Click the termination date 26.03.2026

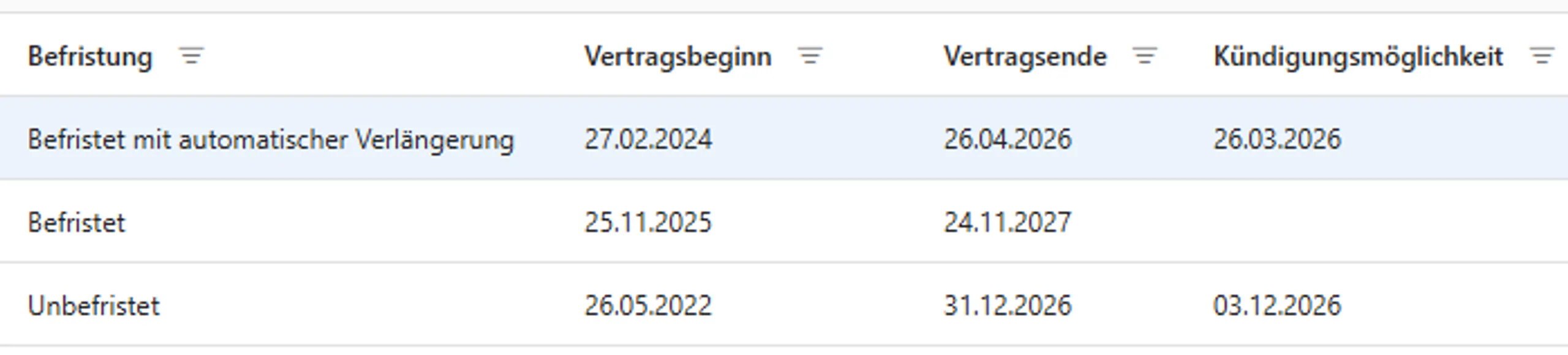[1277, 140]
